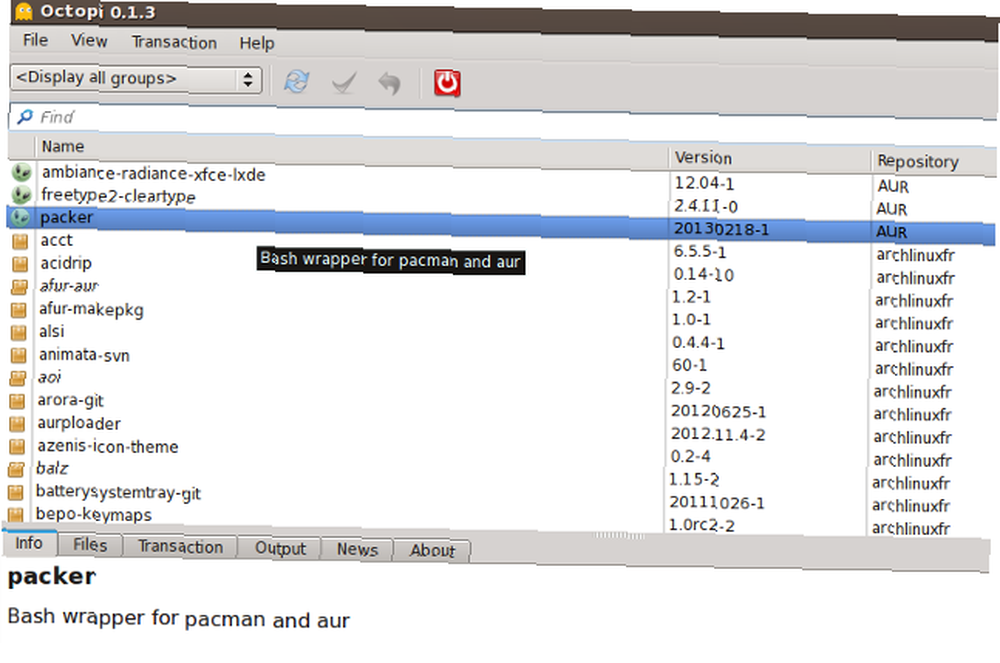Switch to the Output tab
1000x663 pixels.
coord(280,548)
